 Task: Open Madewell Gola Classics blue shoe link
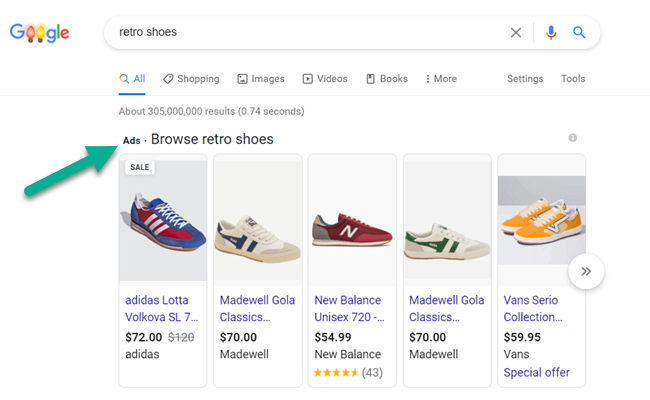257,308
